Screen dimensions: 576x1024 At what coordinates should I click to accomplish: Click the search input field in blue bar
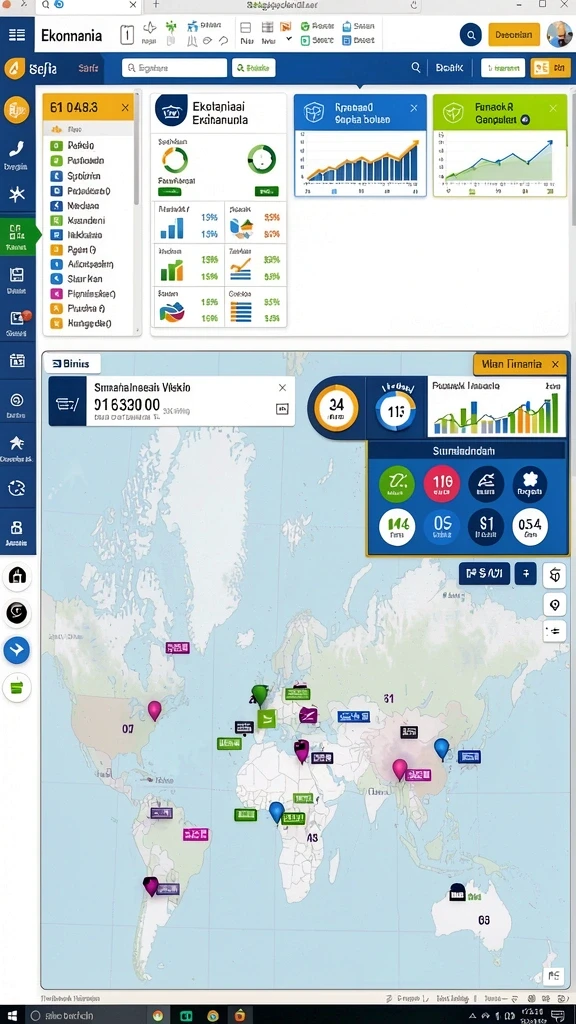tap(174, 67)
